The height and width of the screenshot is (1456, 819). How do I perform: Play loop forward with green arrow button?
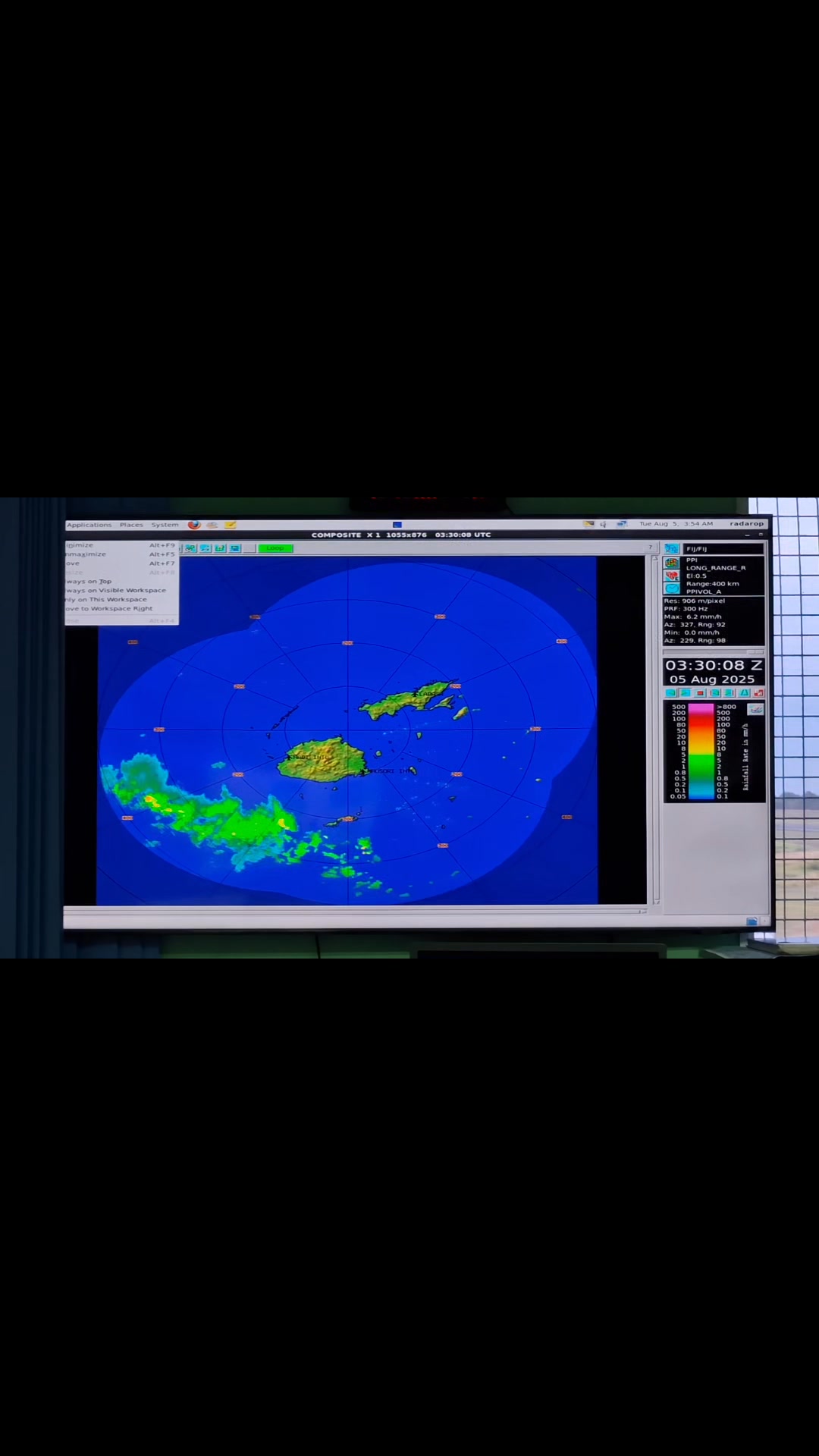686,693
